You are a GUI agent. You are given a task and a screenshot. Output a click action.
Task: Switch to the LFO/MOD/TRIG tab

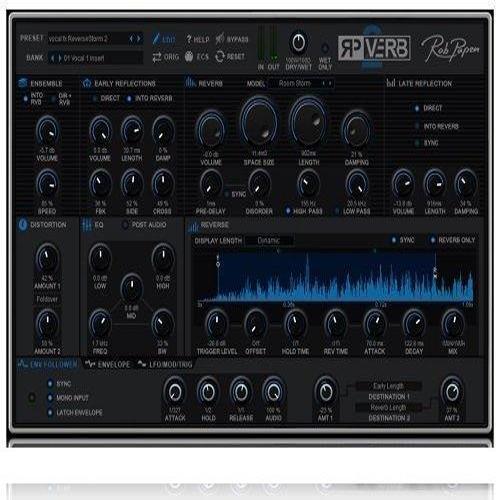click(x=165, y=364)
